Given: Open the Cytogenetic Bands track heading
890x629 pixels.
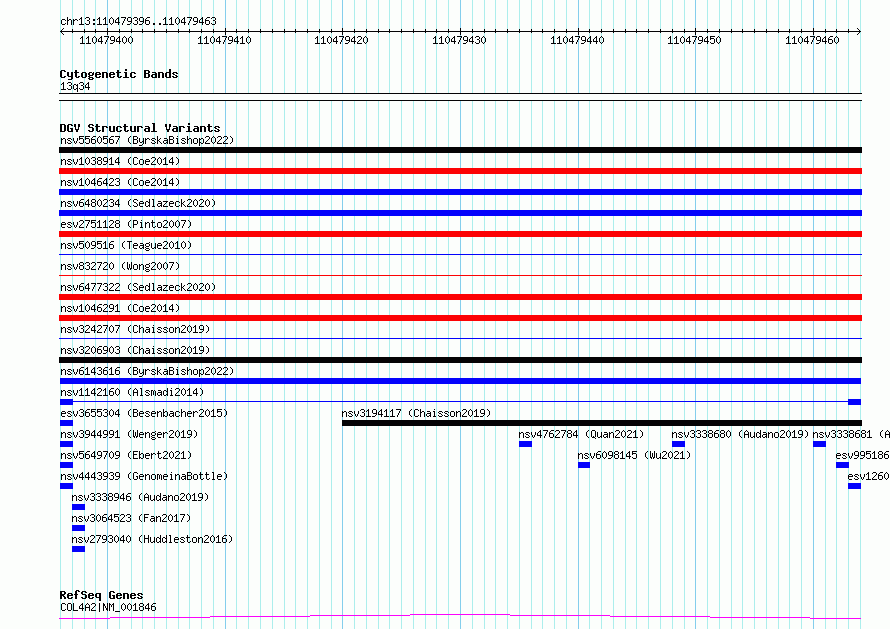Looking at the screenshot, I should [118, 74].
